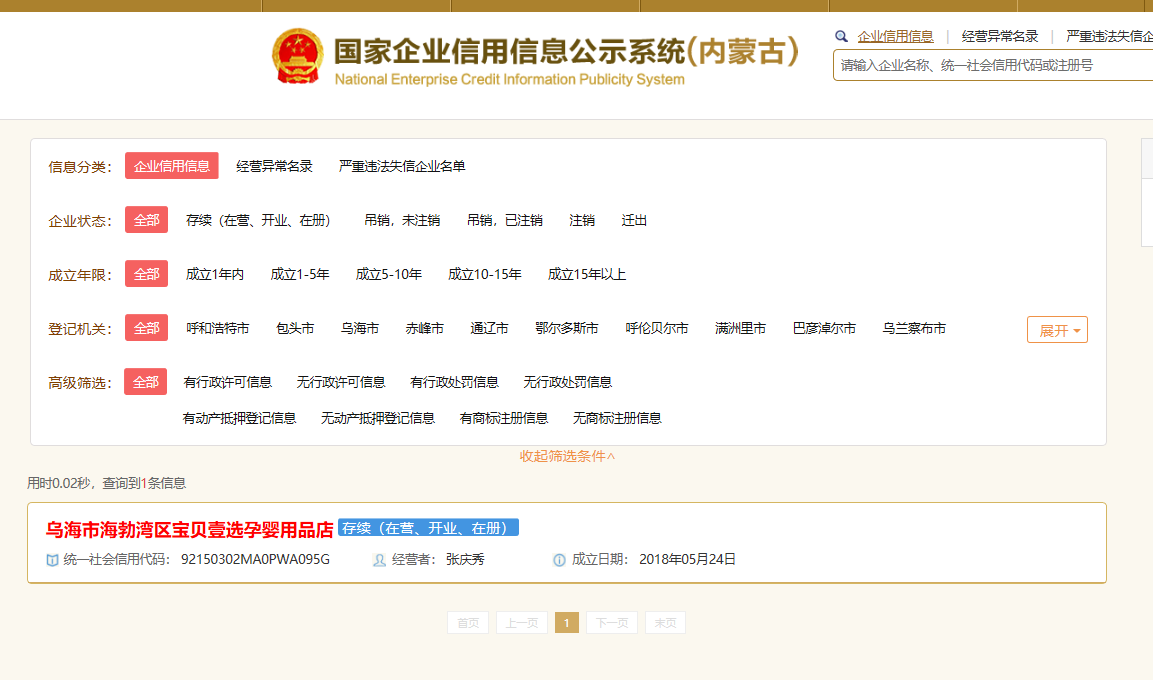Focus the enterprise name search field
Viewport: 1153px width, 680px height.
993,65
